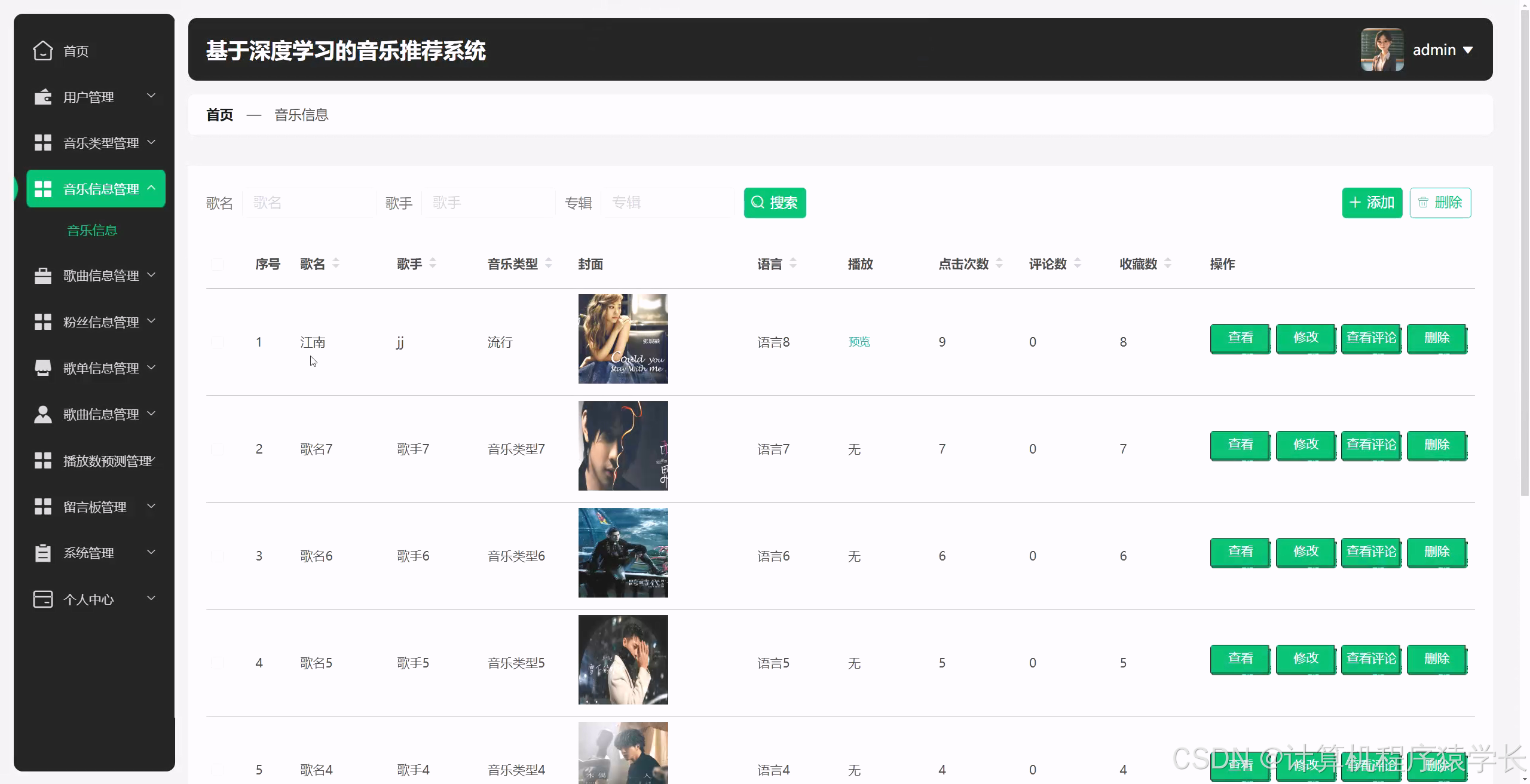Open the 音乐类型管理 menu item
This screenshot has width=1530, height=784.
point(100,143)
